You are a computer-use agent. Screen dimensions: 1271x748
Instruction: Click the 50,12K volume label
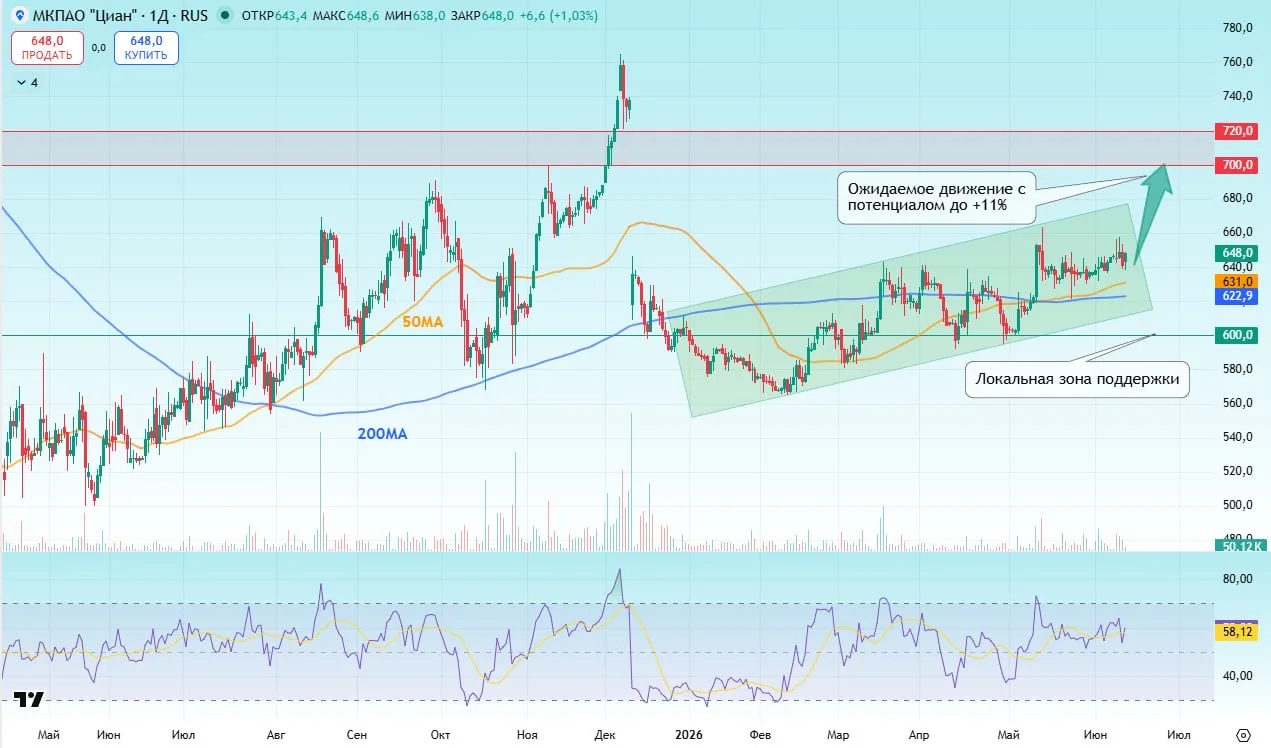click(1240, 545)
